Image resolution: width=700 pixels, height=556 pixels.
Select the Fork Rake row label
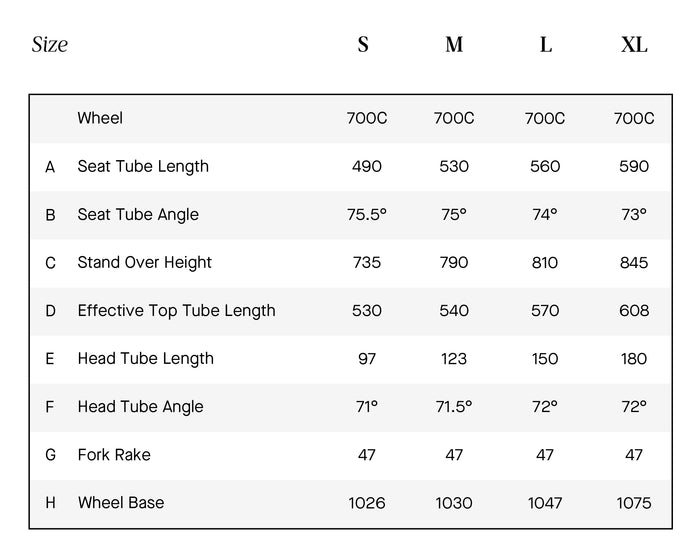[x=115, y=454]
